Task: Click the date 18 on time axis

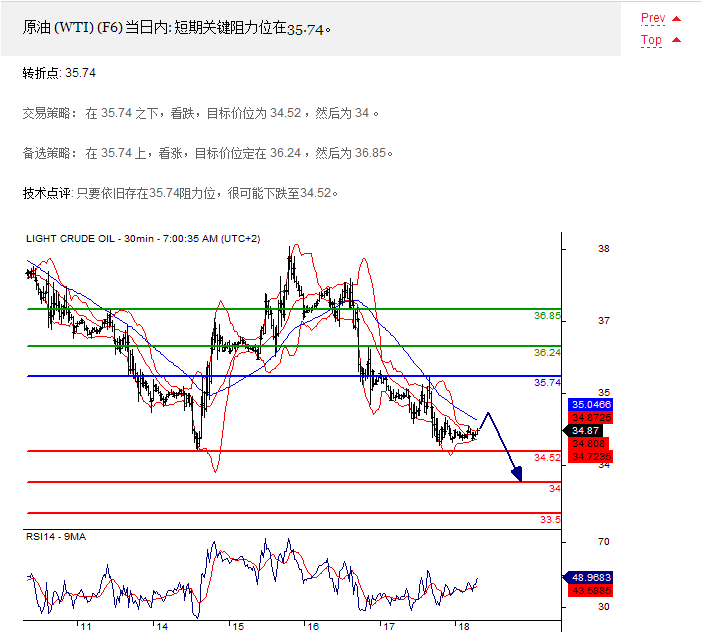Action: (x=464, y=626)
